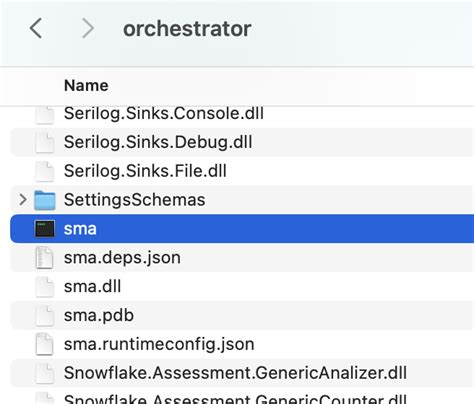Screen dimensions: 474x404
Task: Select the SettingsSchemas folder icon
Action: pos(45,200)
